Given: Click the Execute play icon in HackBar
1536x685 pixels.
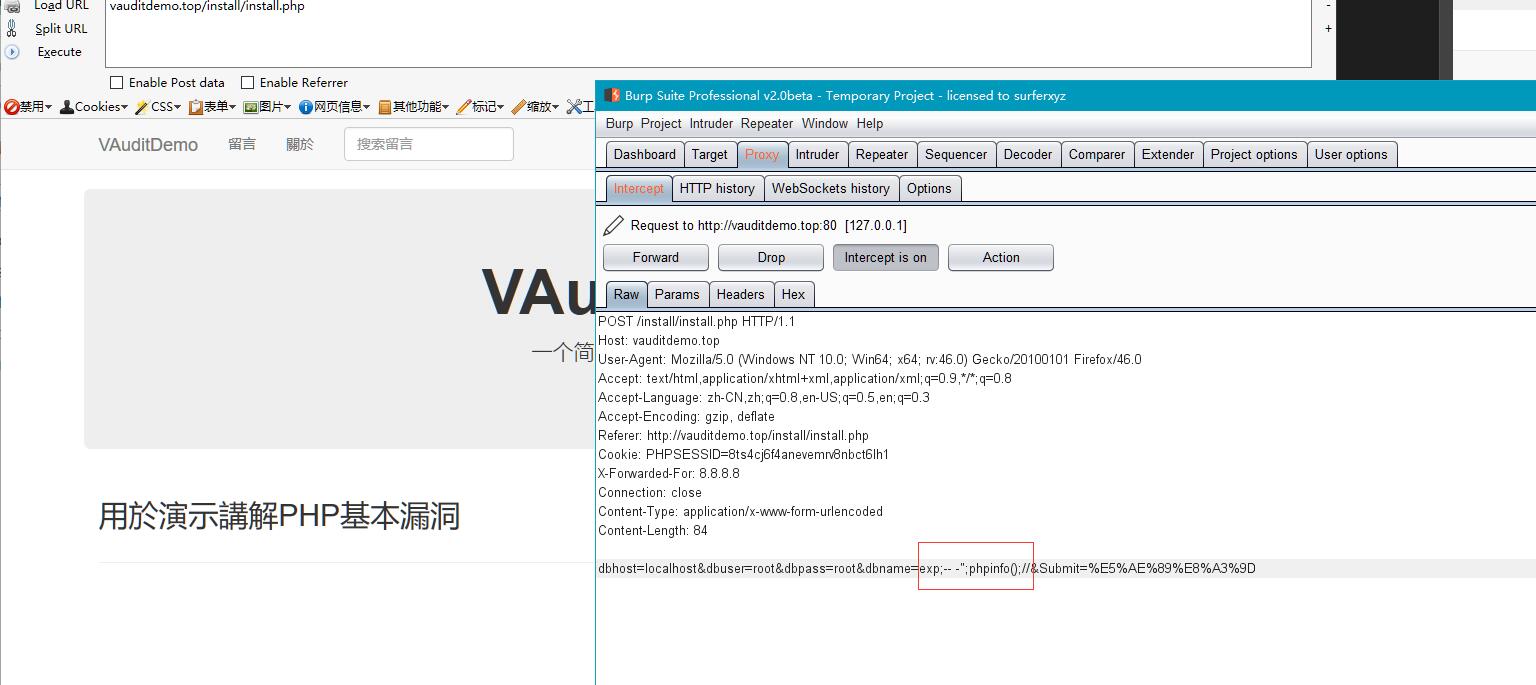Looking at the screenshot, I should point(12,52).
